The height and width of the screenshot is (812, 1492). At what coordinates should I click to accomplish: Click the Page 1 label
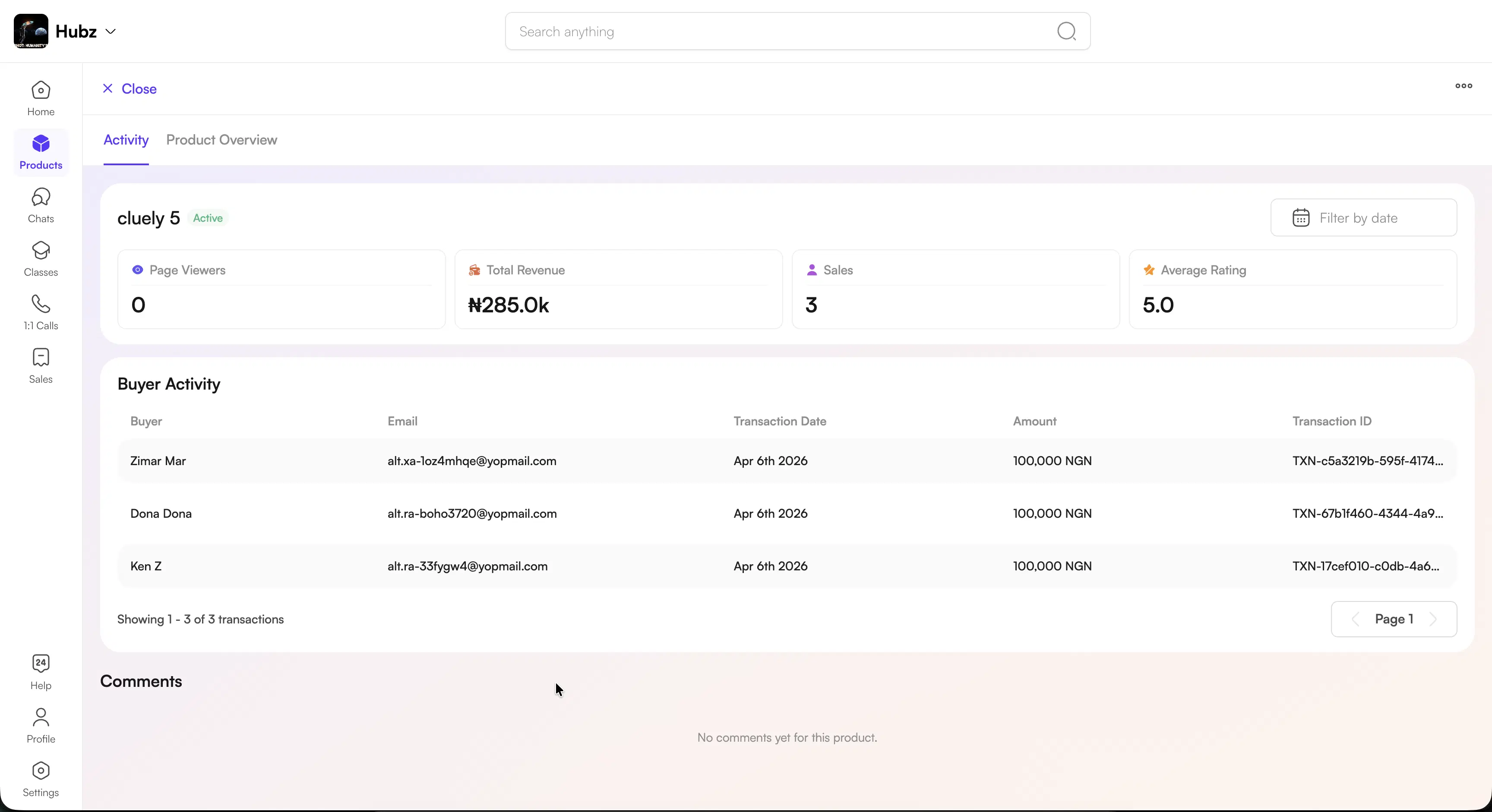1394,619
